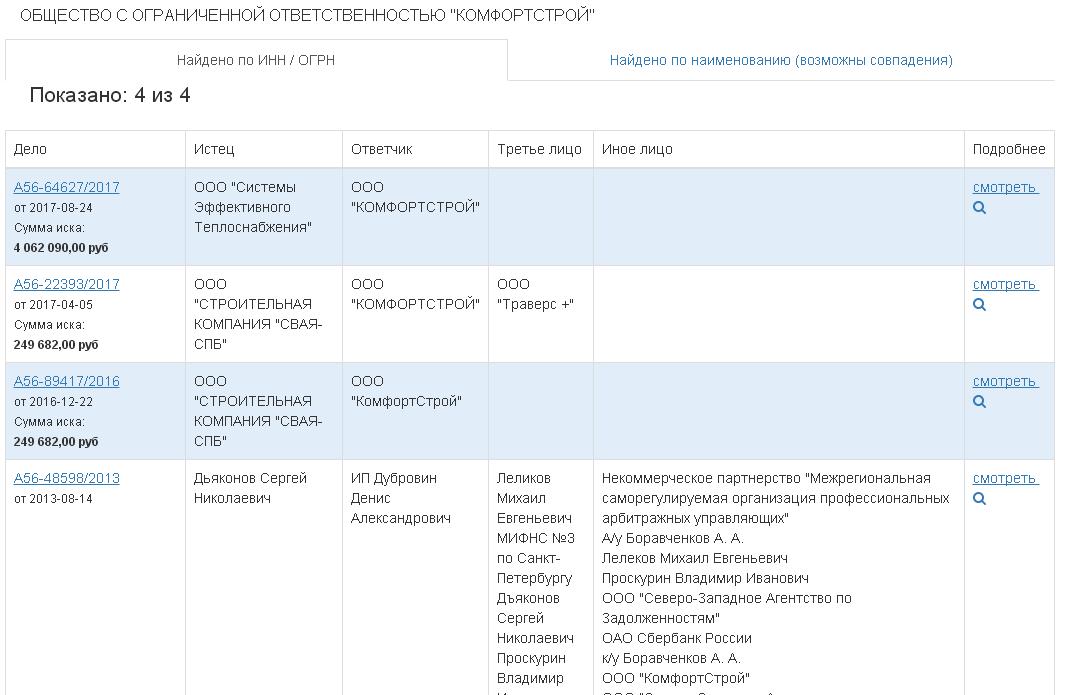This screenshot has width=1078, height=695.
Task: Click magnifier icon for case A56-89417/2016
Action: 980,401
